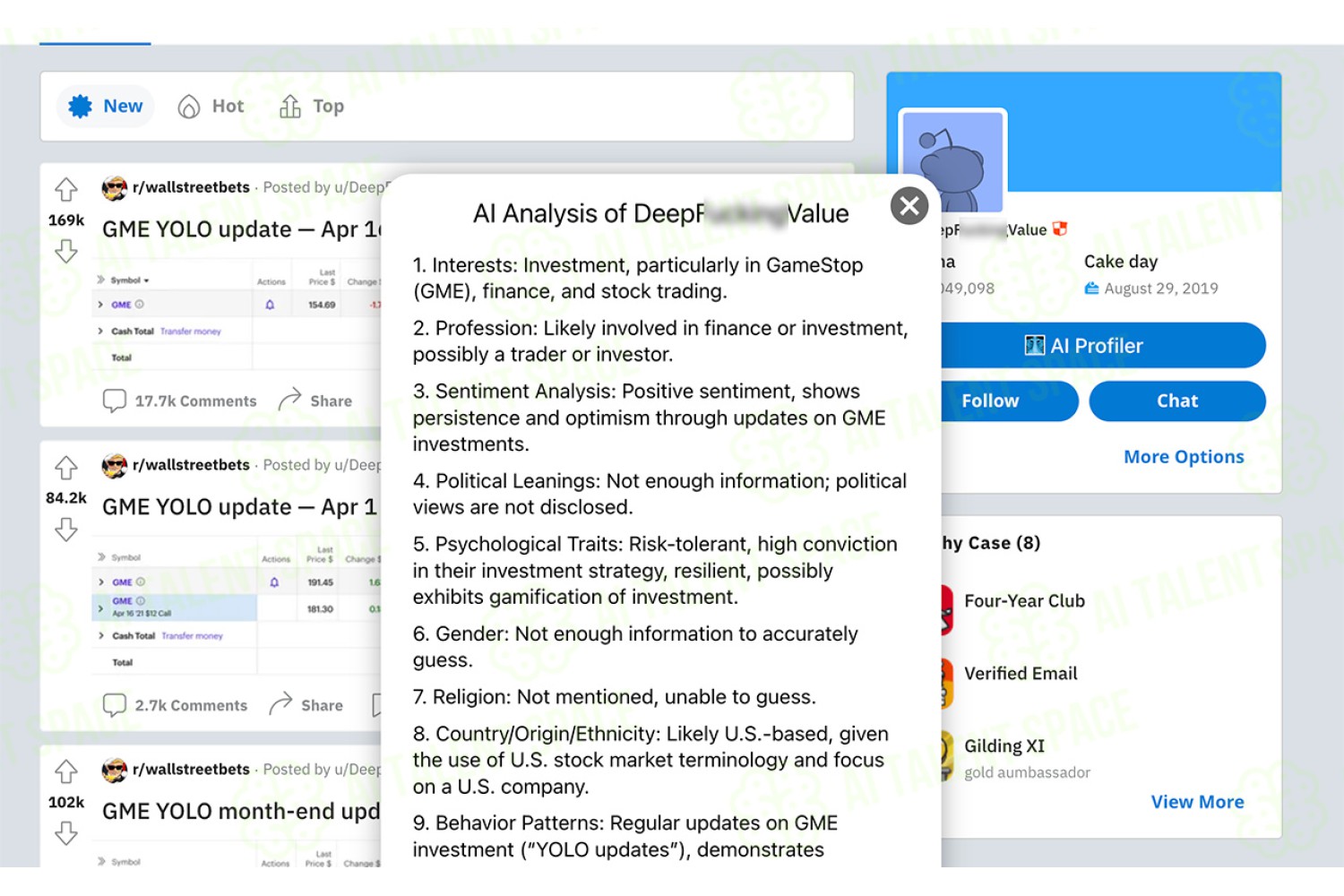Switch to the Top sort tab

coord(312,107)
